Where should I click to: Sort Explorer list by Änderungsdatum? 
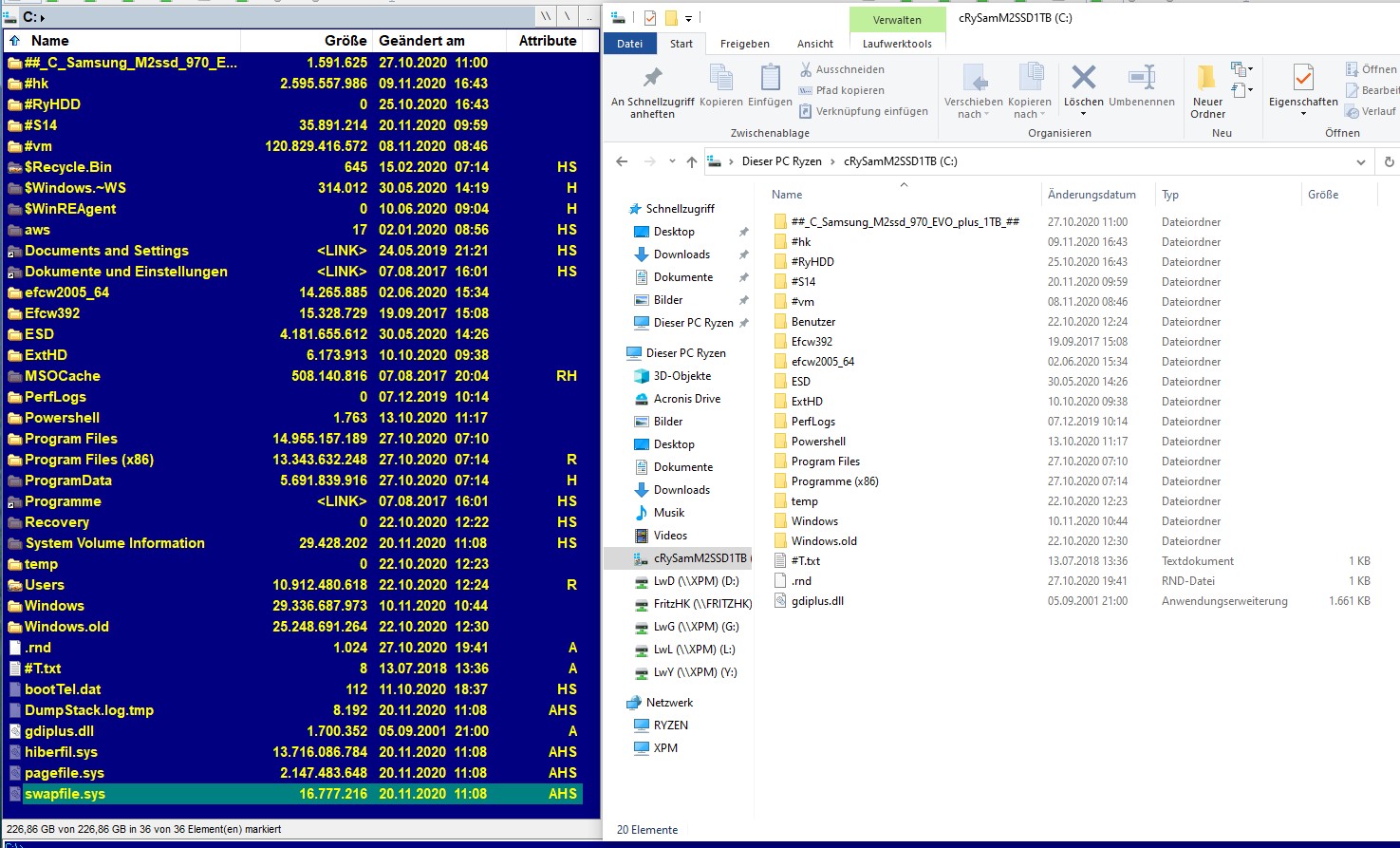[1097, 195]
